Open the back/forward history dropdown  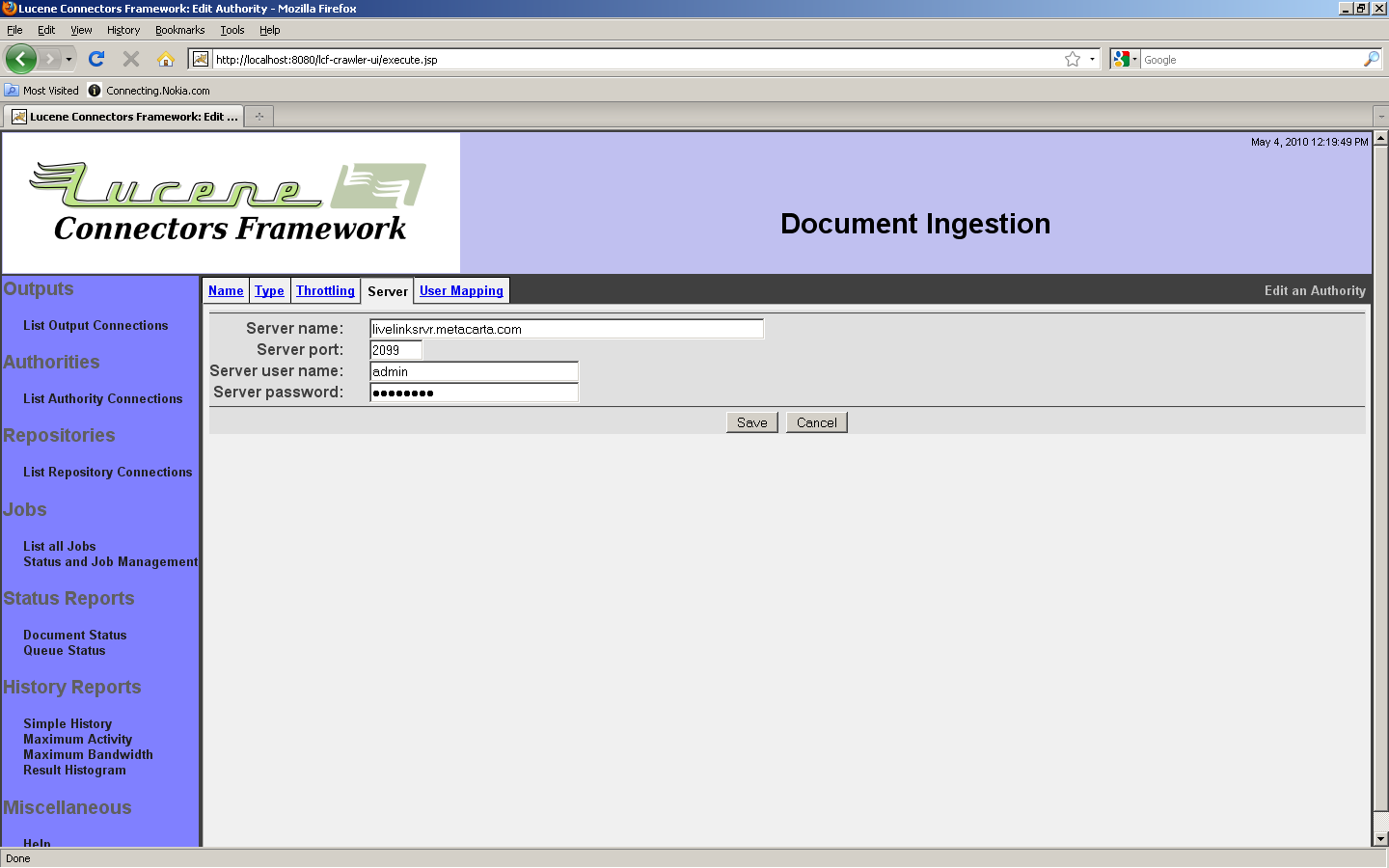pos(68,59)
